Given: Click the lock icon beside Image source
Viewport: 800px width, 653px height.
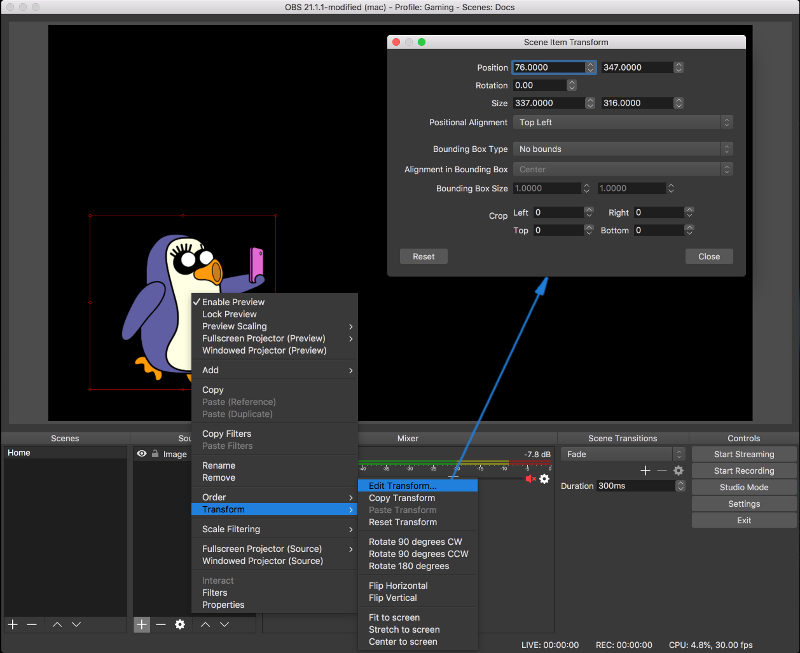Looking at the screenshot, I should click(x=155, y=453).
